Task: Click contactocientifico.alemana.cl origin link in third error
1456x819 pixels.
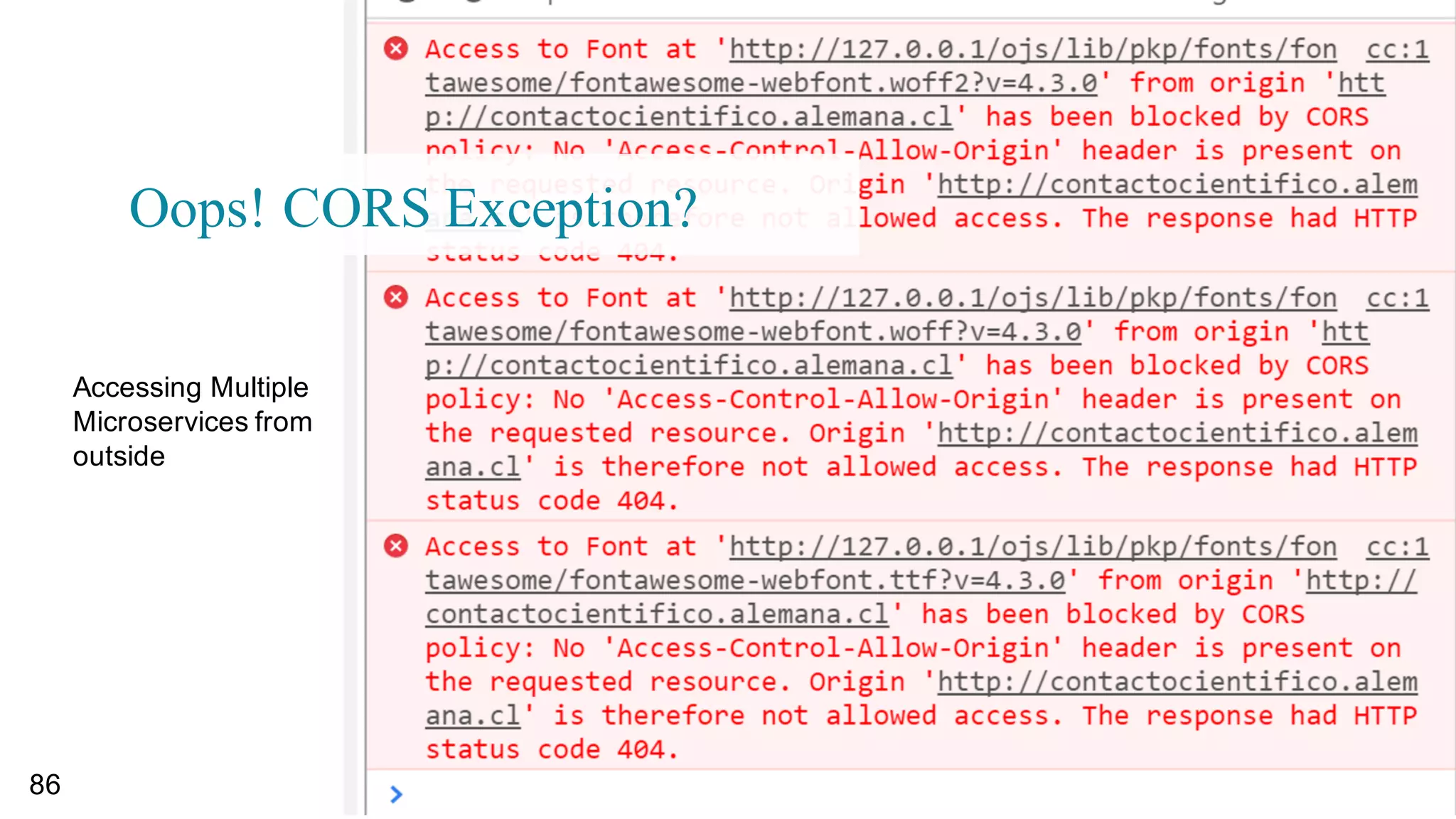Action: (657, 614)
